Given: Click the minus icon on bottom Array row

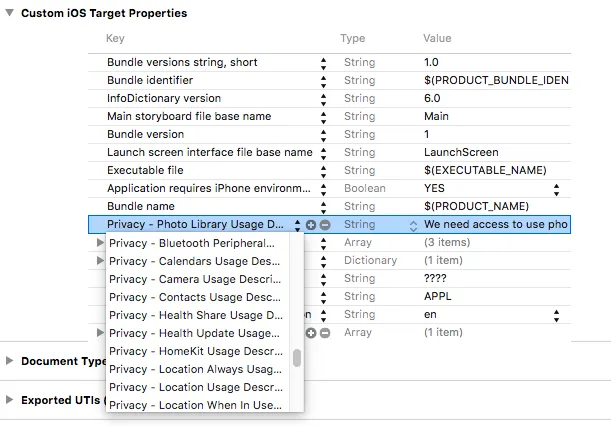Looking at the screenshot, I should pos(325,332).
